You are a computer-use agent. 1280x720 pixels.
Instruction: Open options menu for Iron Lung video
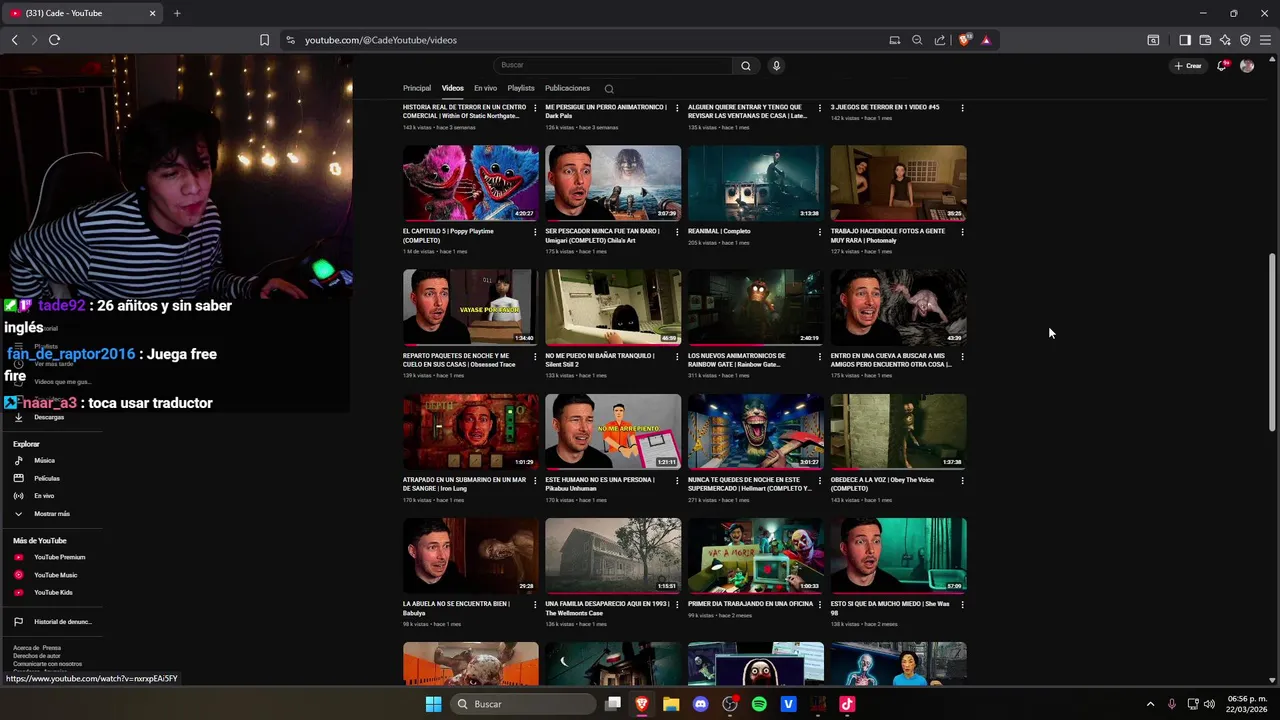point(535,480)
